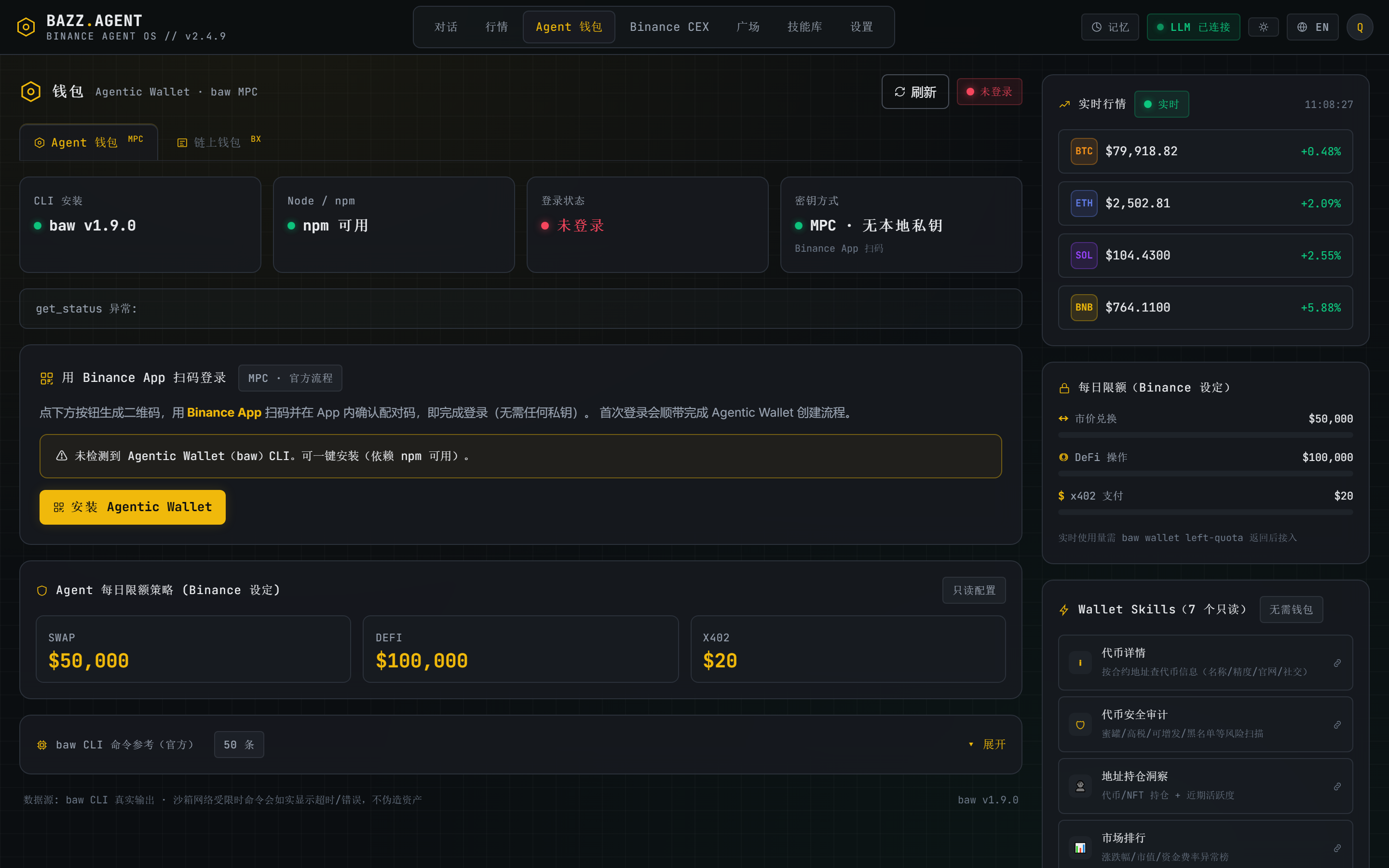Click the link icon on 市场排行 card
Image resolution: width=1389 pixels, height=868 pixels.
1337,849
